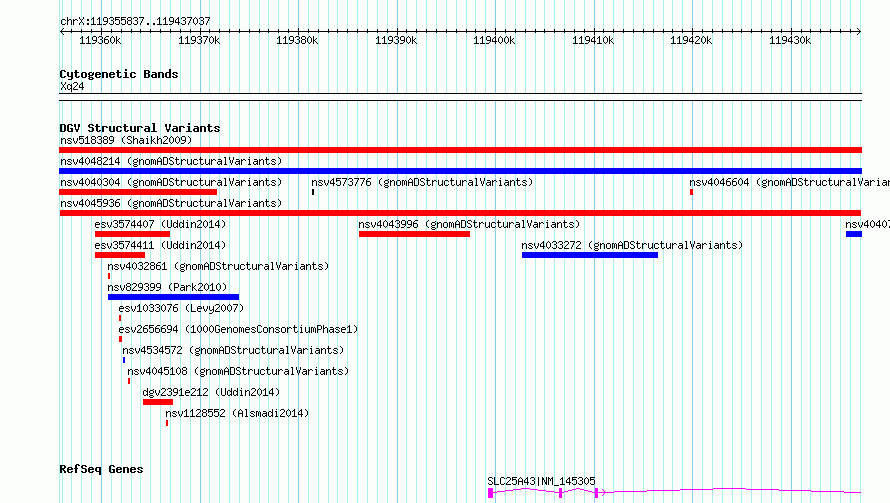Click the 119400k ruler tick label

pos(494,40)
